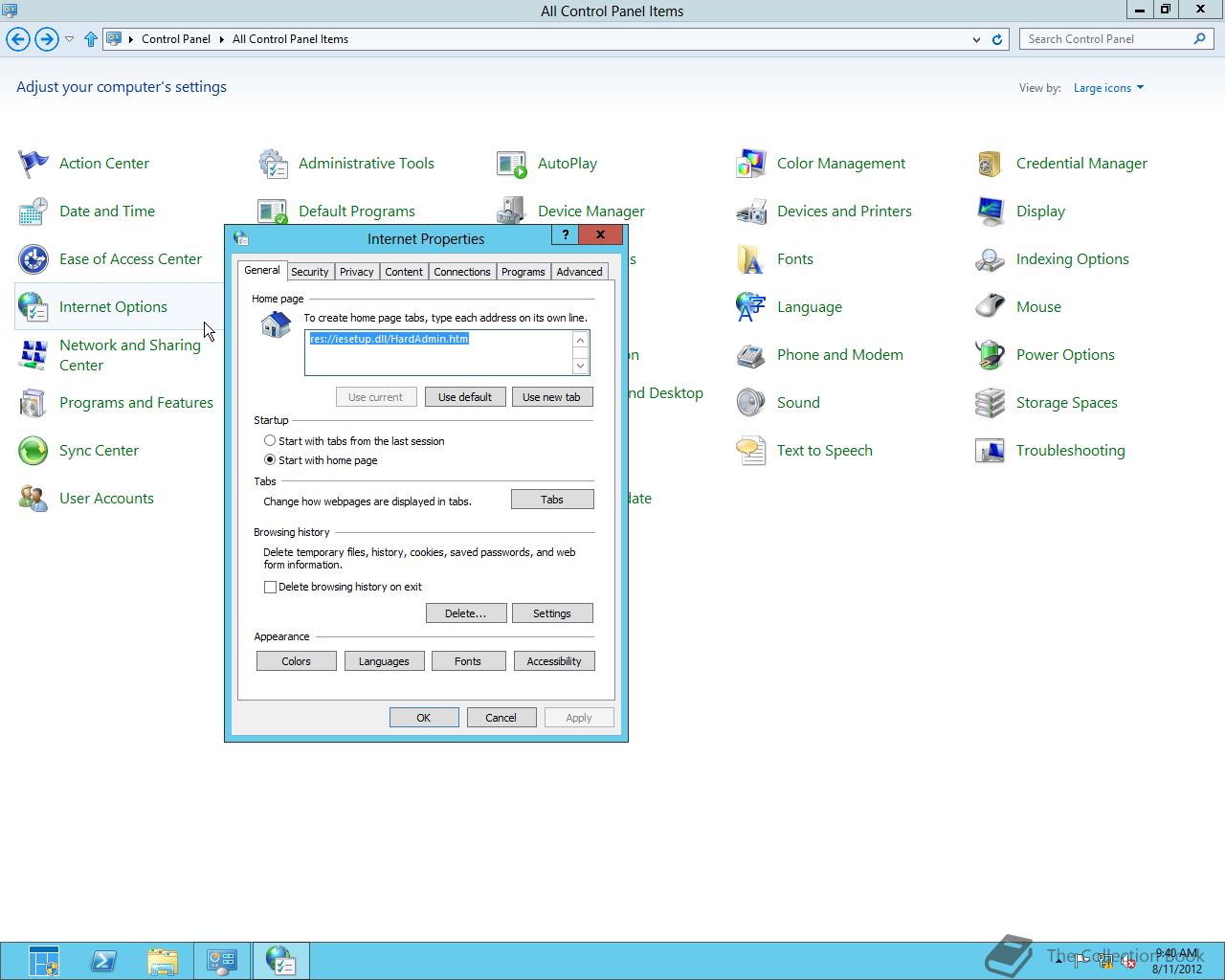Image resolution: width=1225 pixels, height=980 pixels.
Task: Open Credential Manager vault icon
Action: [x=991, y=164]
